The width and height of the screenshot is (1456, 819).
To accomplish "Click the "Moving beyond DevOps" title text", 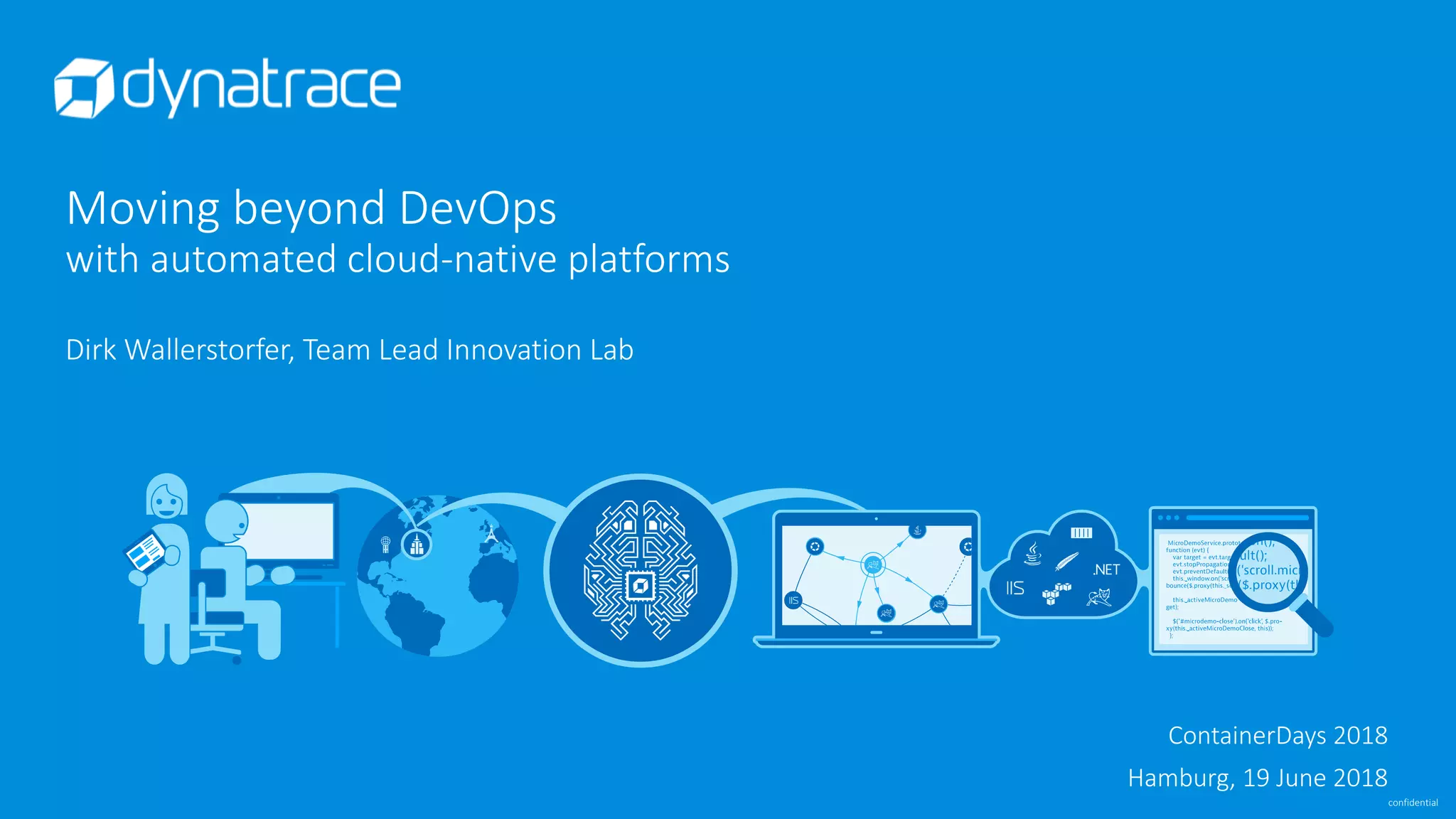I will pyautogui.click(x=311, y=208).
